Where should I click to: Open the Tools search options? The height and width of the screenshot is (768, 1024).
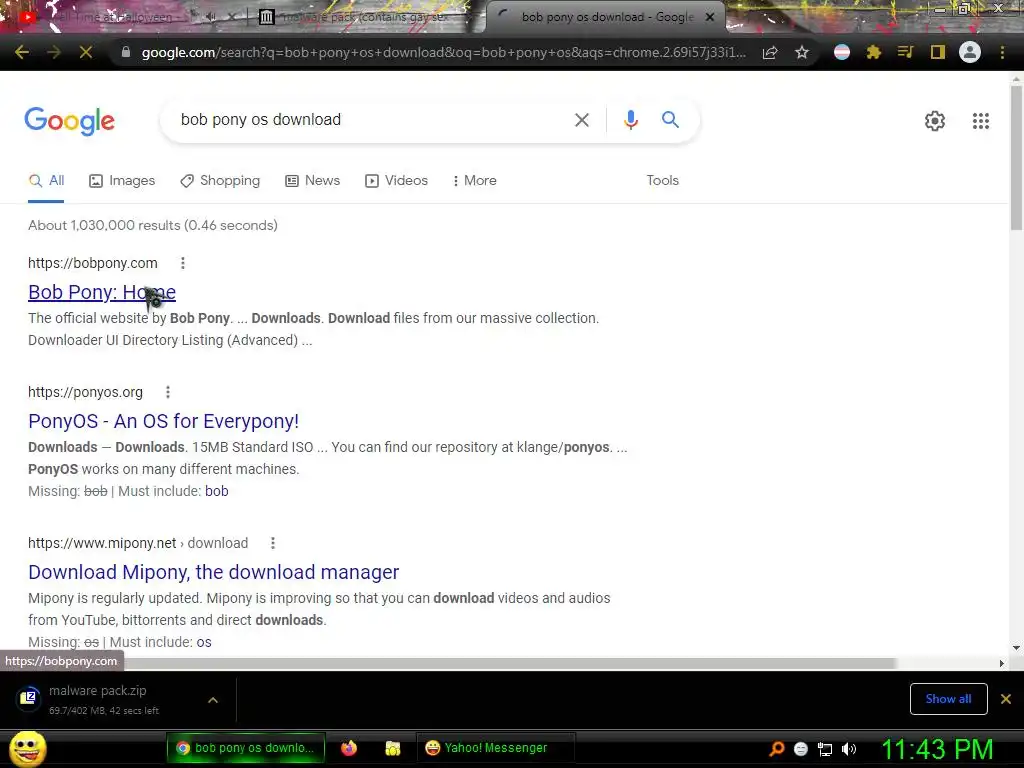(x=662, y=180)
